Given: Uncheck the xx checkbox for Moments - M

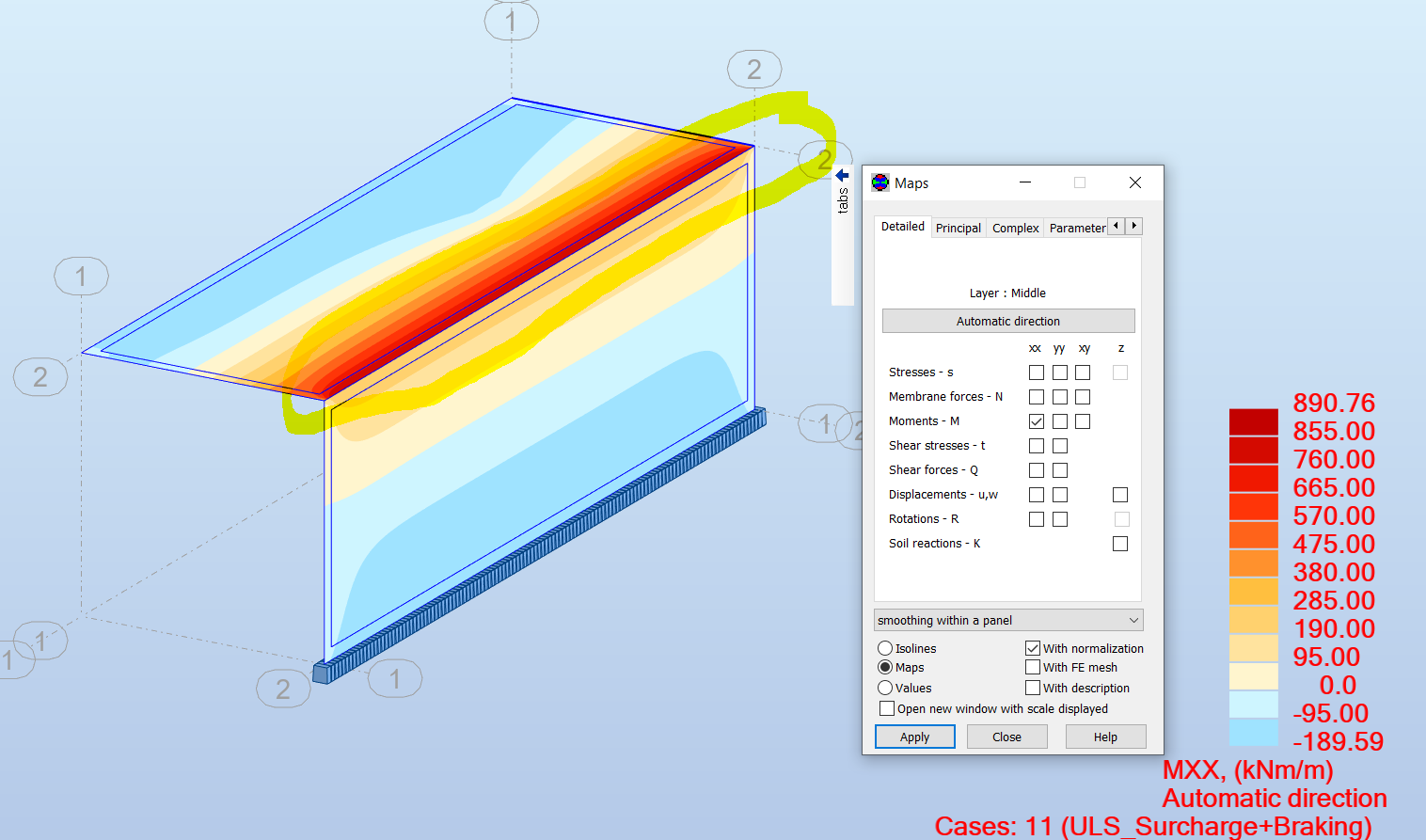Looking at the screenshot, I should (x=1036, y=420).
